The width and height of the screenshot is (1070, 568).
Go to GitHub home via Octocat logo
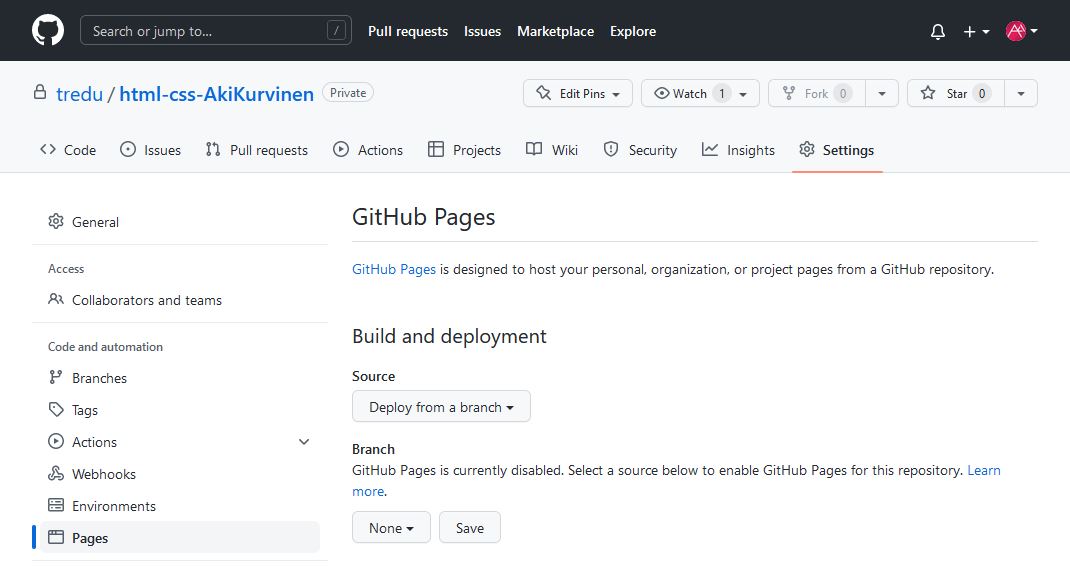pos(48,31)
